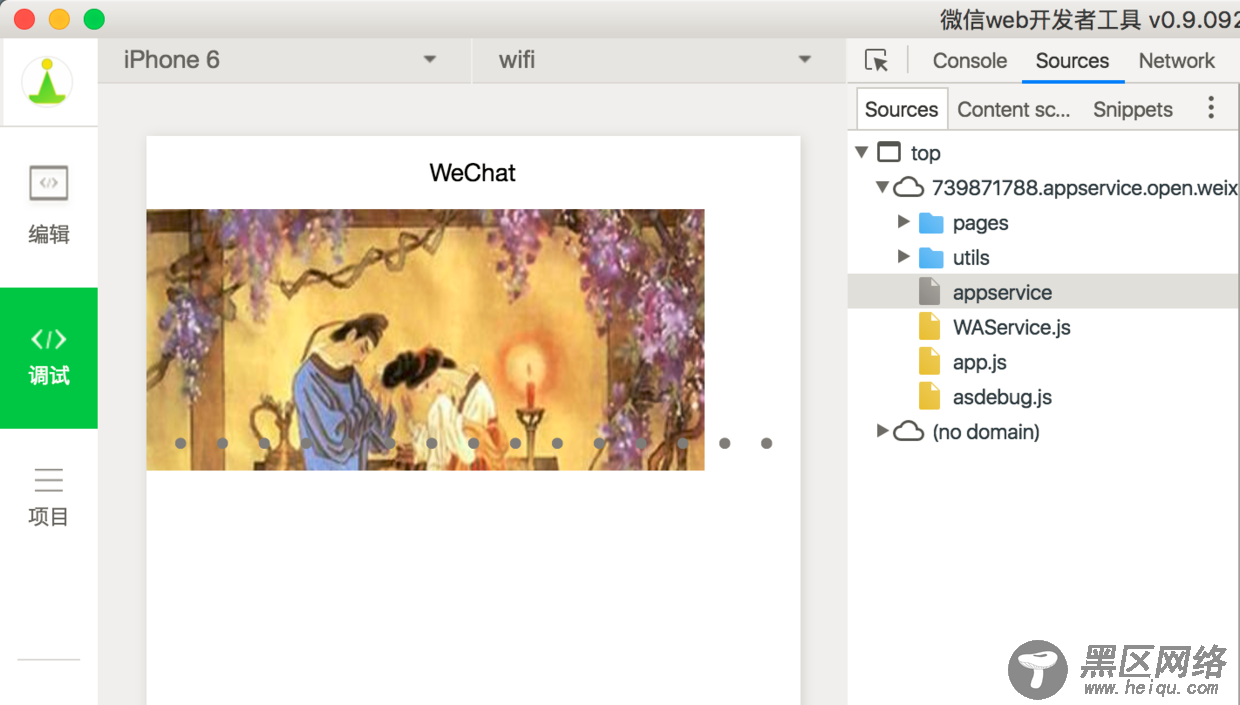Open the wifi network type dropdown

coord(659,60)
